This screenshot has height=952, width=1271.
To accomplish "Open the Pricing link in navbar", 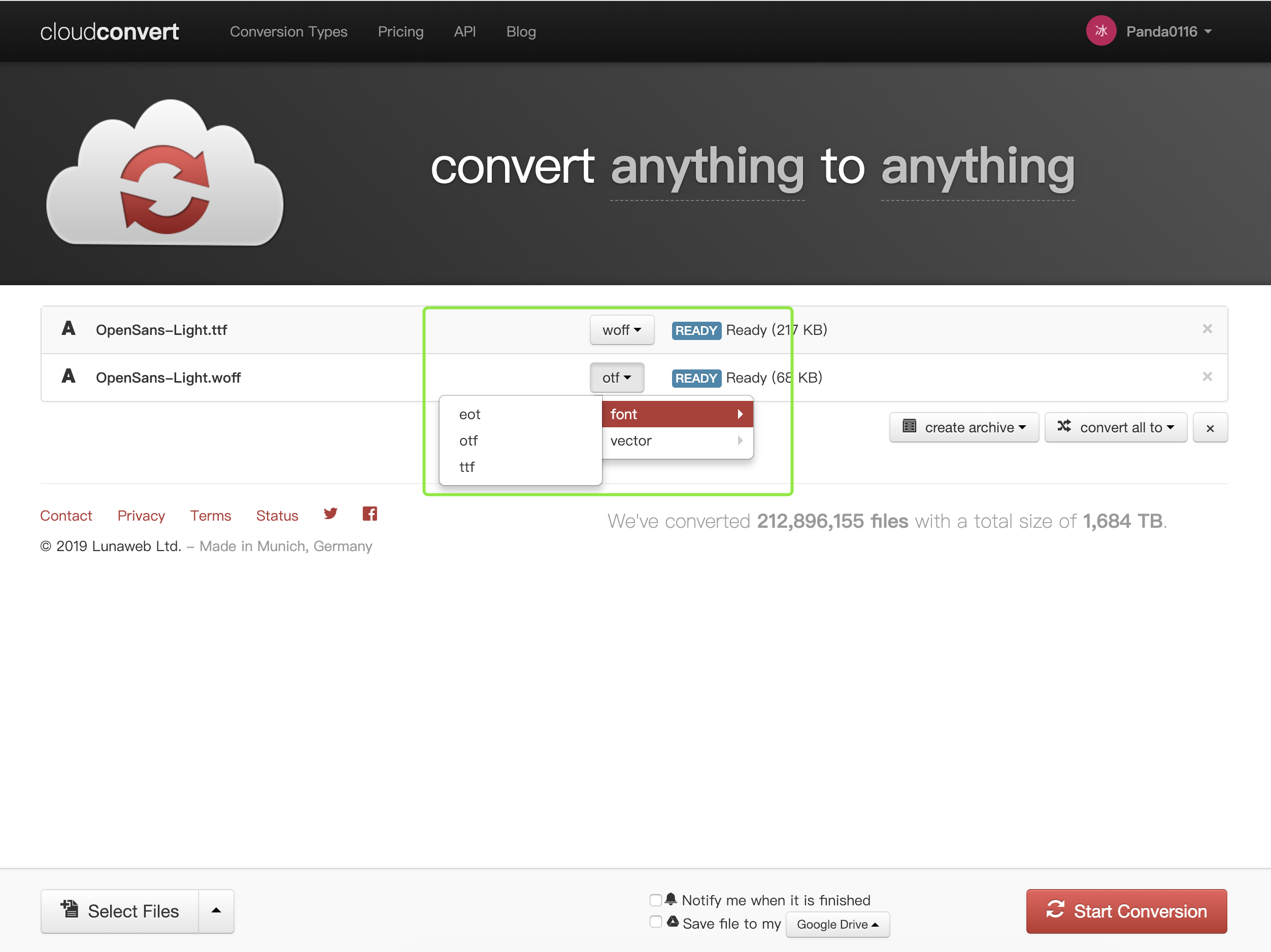I will click(400, 31).
